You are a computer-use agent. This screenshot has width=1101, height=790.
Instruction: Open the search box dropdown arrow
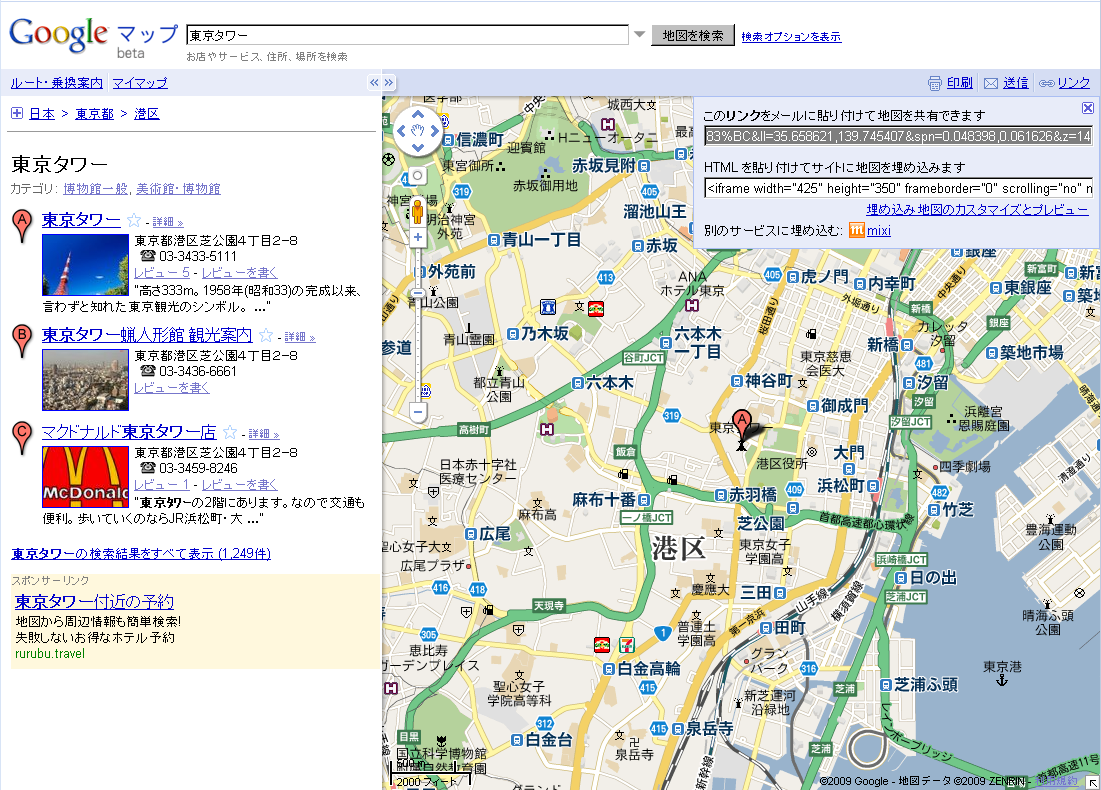[640, 34]
